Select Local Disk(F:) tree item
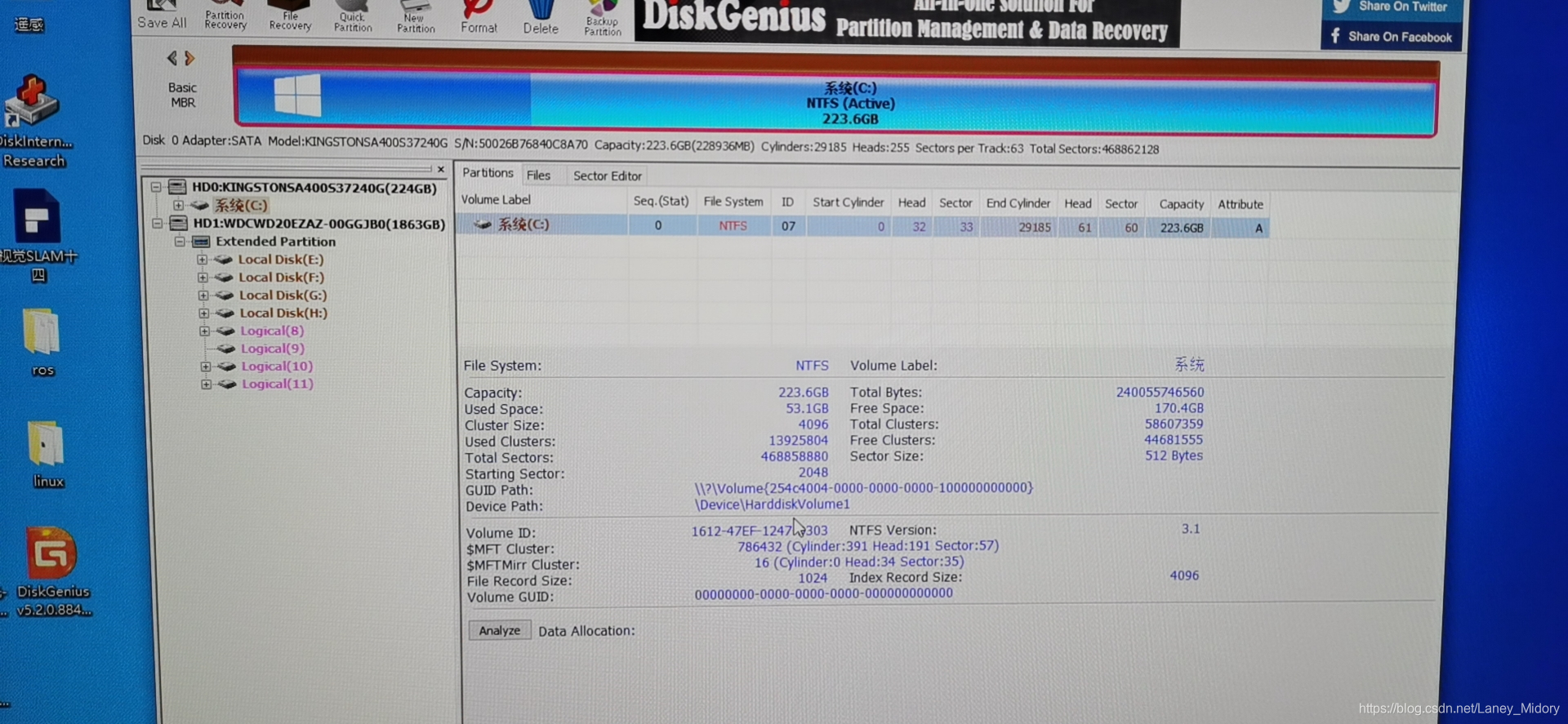This screenshot has width=1568, height=724. (281, 278)
